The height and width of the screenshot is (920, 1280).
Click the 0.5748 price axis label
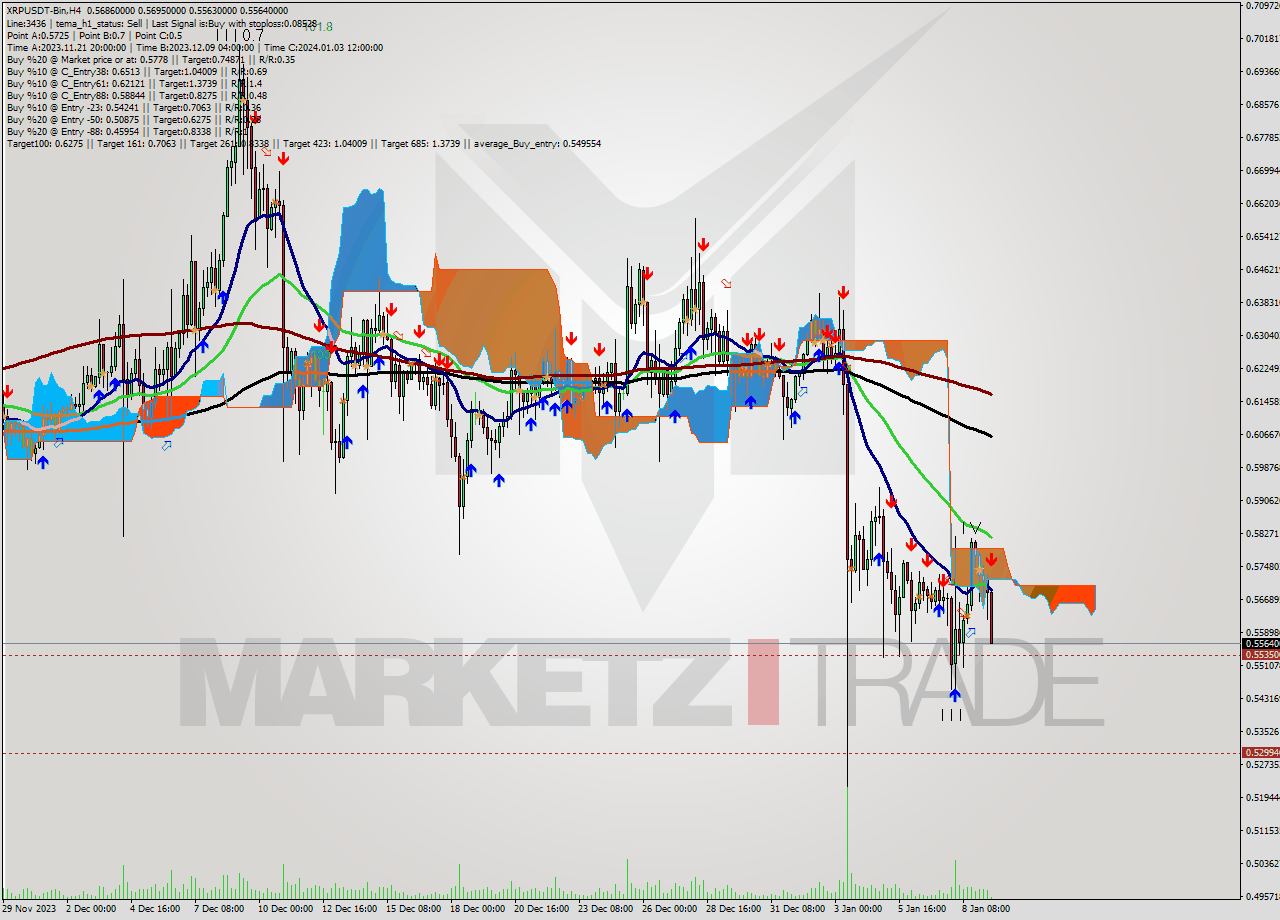coord(1263,566)
